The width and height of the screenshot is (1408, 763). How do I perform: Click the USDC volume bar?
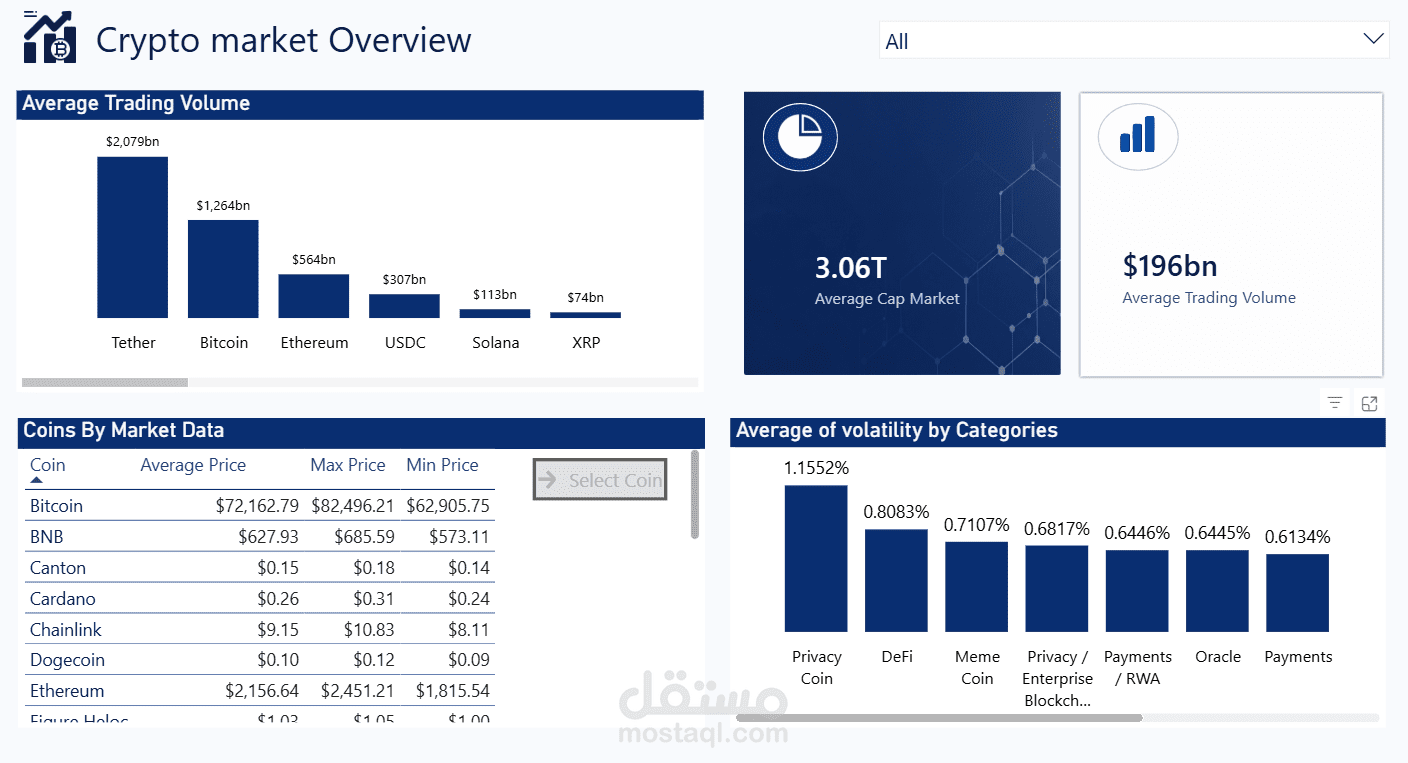(x=404, y=306)
